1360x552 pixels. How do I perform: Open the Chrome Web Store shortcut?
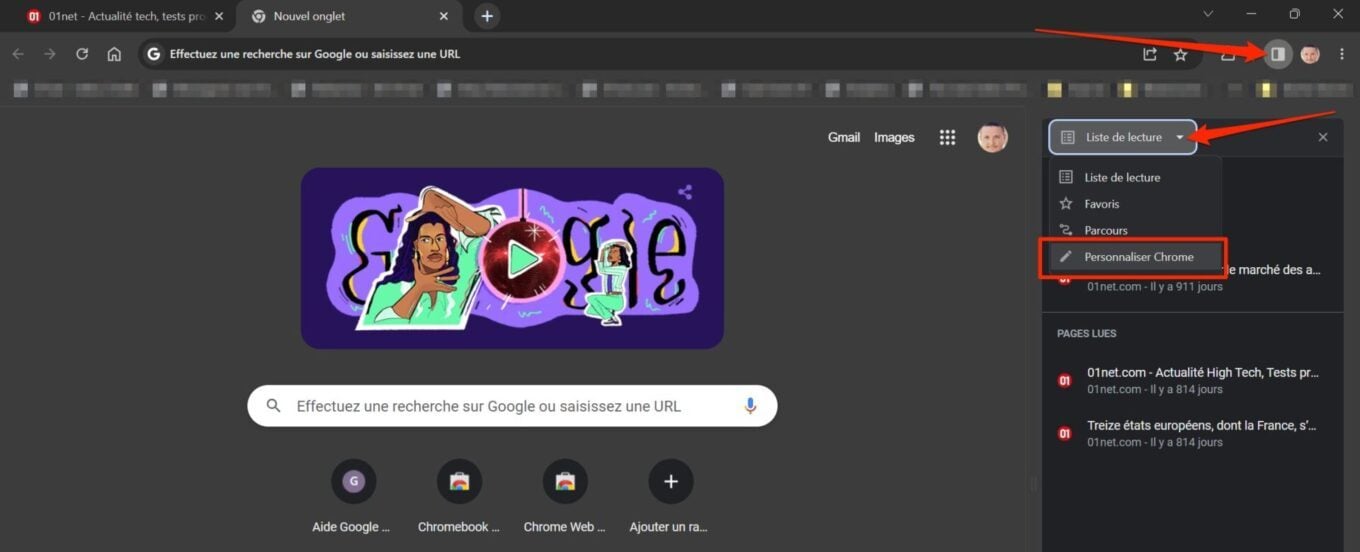coord(565,496)
